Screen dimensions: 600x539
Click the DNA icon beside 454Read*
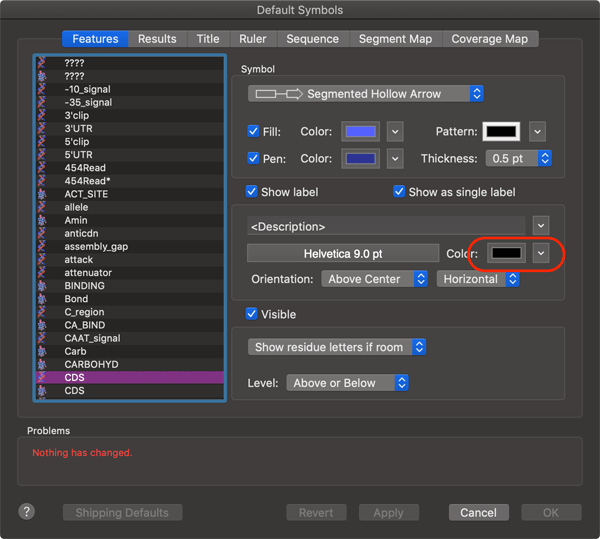coord(41,181)
